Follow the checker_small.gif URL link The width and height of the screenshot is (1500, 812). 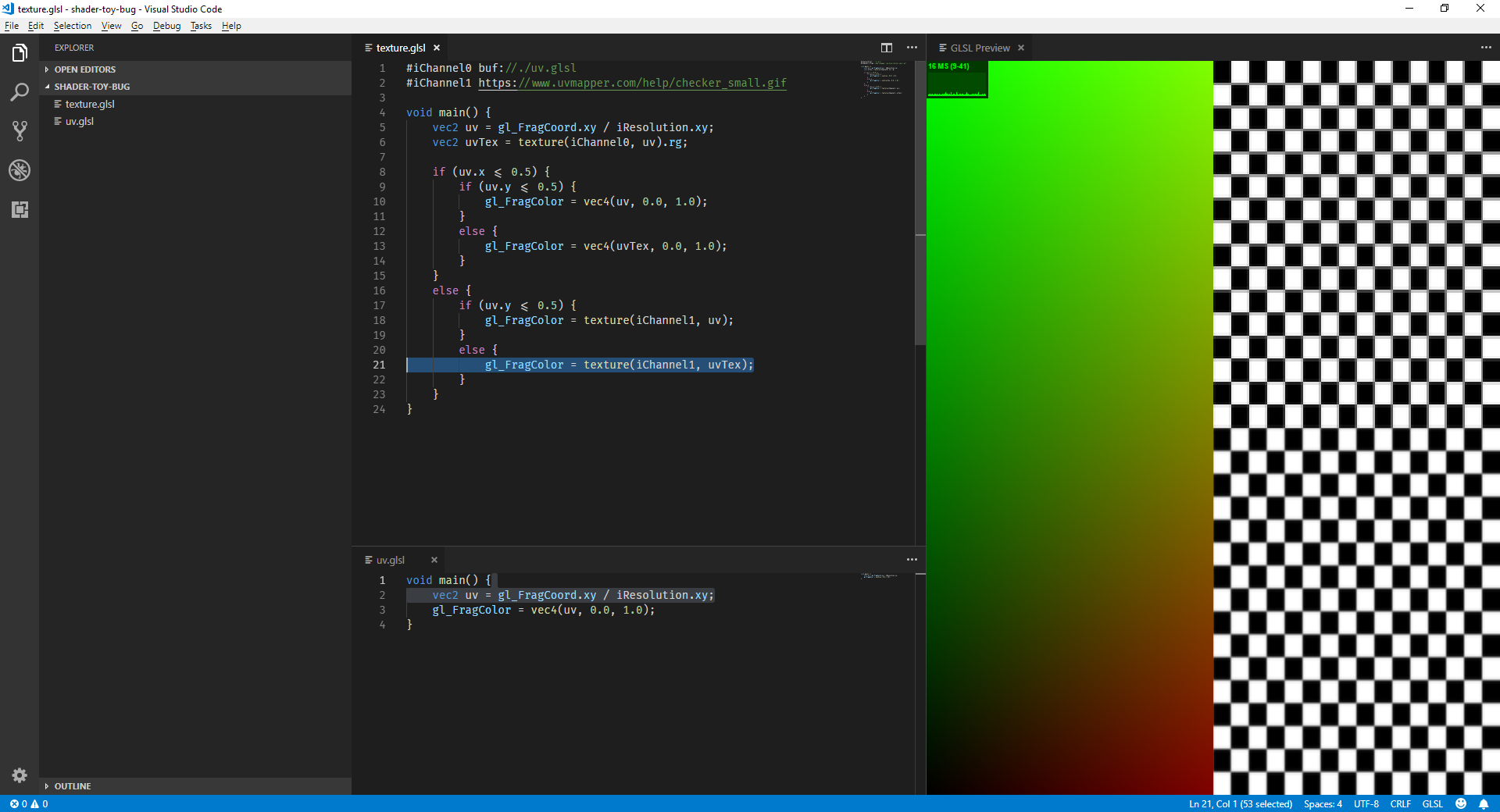pos(632,83)
